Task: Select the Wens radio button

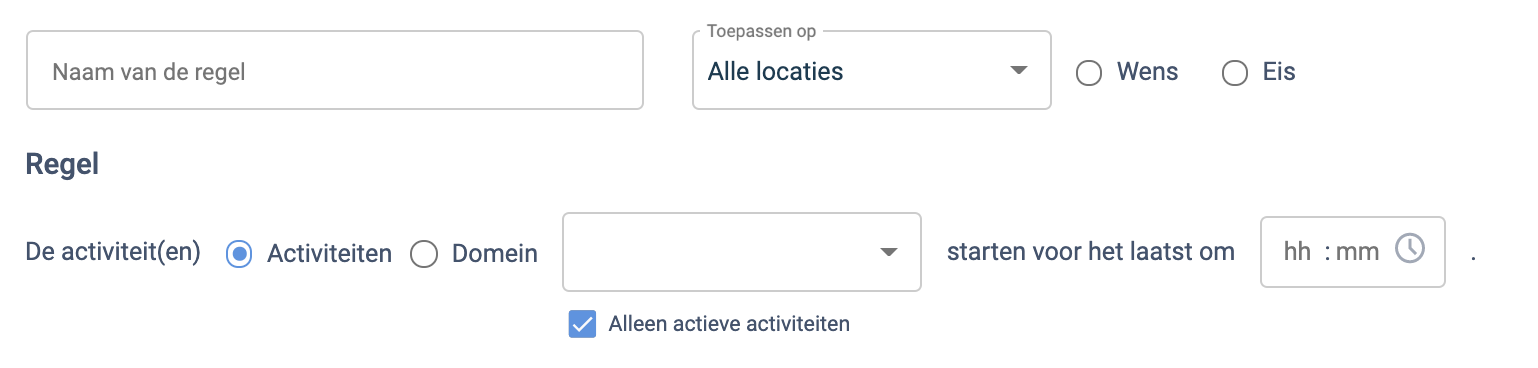Action: coord(1089,73)
